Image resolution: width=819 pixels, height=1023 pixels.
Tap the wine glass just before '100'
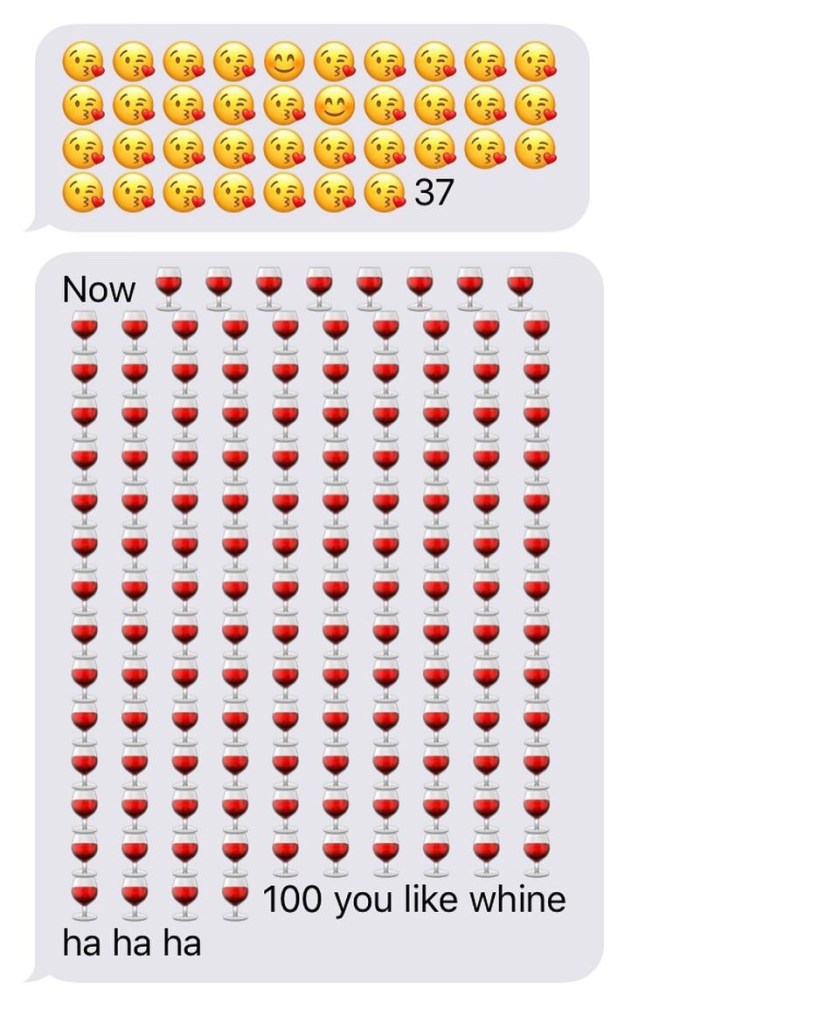pos(235,898)
